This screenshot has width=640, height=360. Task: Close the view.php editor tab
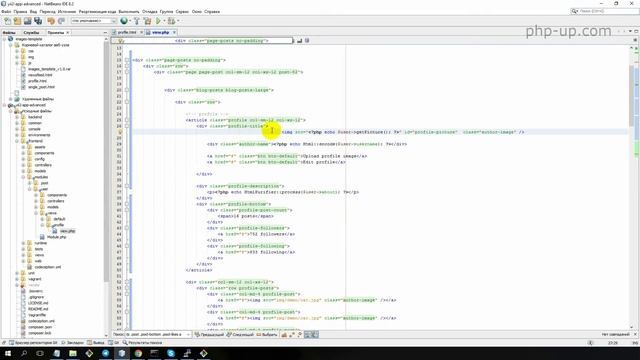[x=174, y=32]
